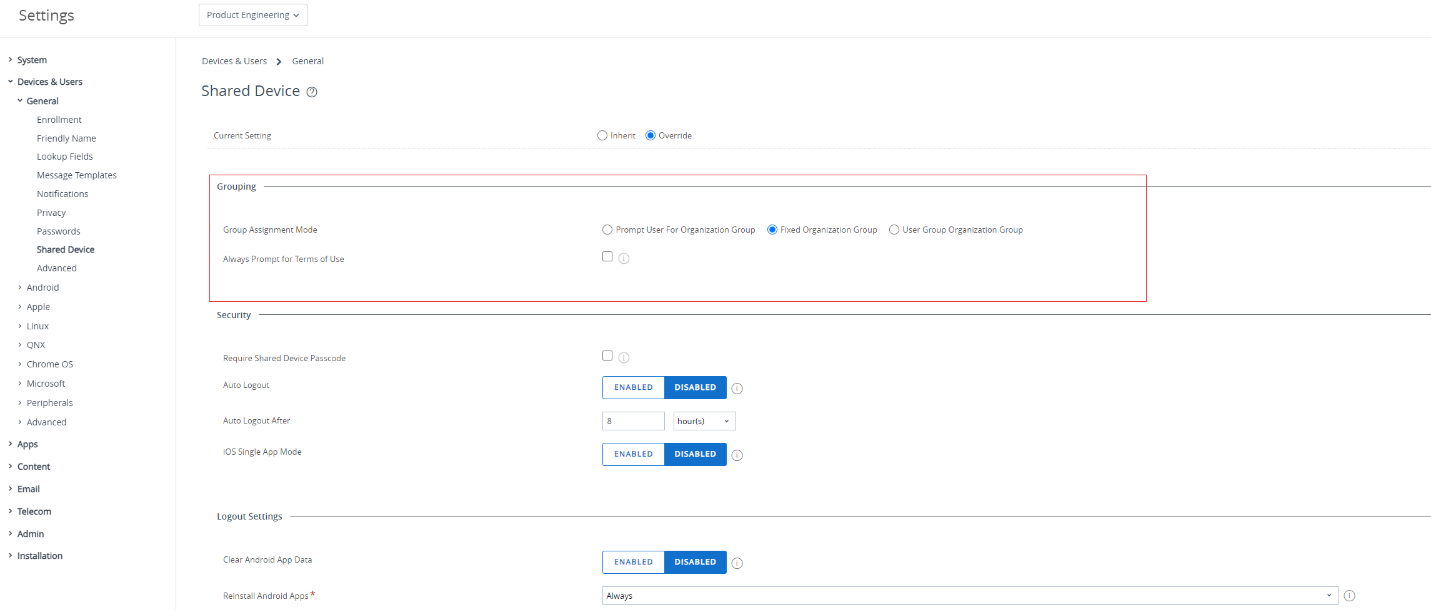Screen dimensions: 1431x610
Task: Open the hour(s) unit dropdown
Action: pos(705,421)
